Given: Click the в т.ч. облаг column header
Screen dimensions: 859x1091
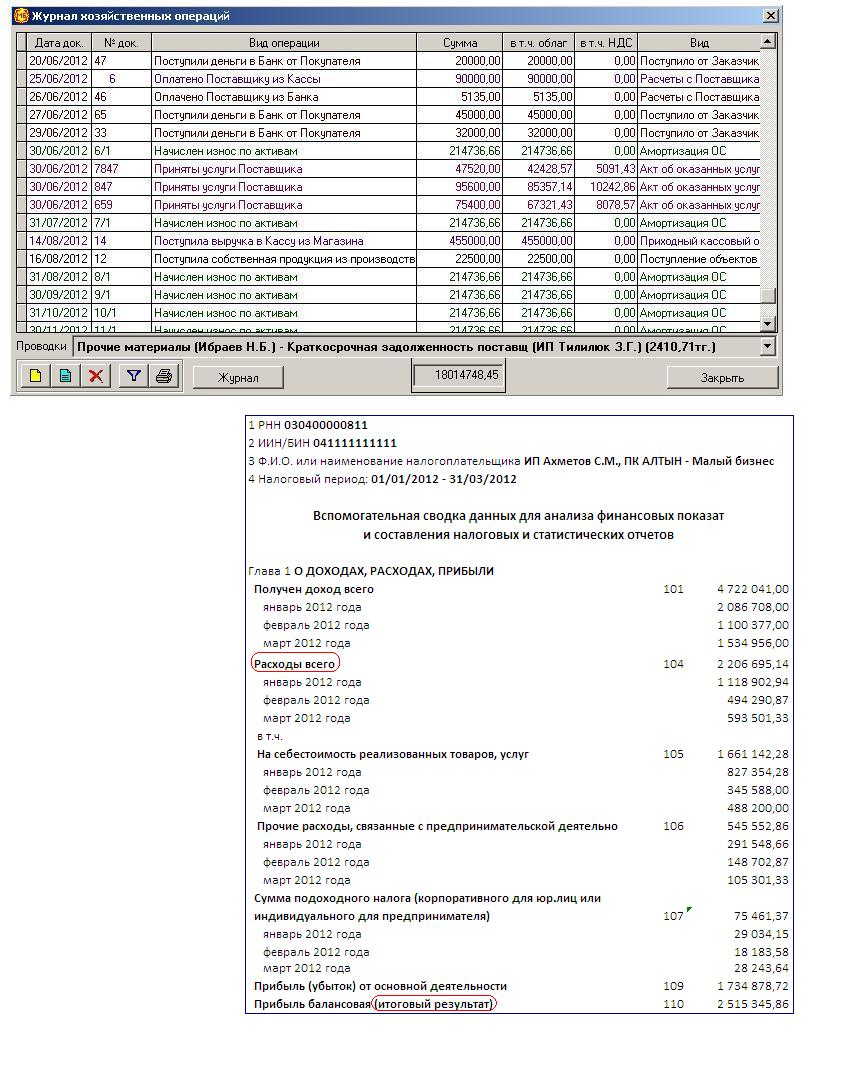Looking at the screenshot, I should (x=538, y=42).
